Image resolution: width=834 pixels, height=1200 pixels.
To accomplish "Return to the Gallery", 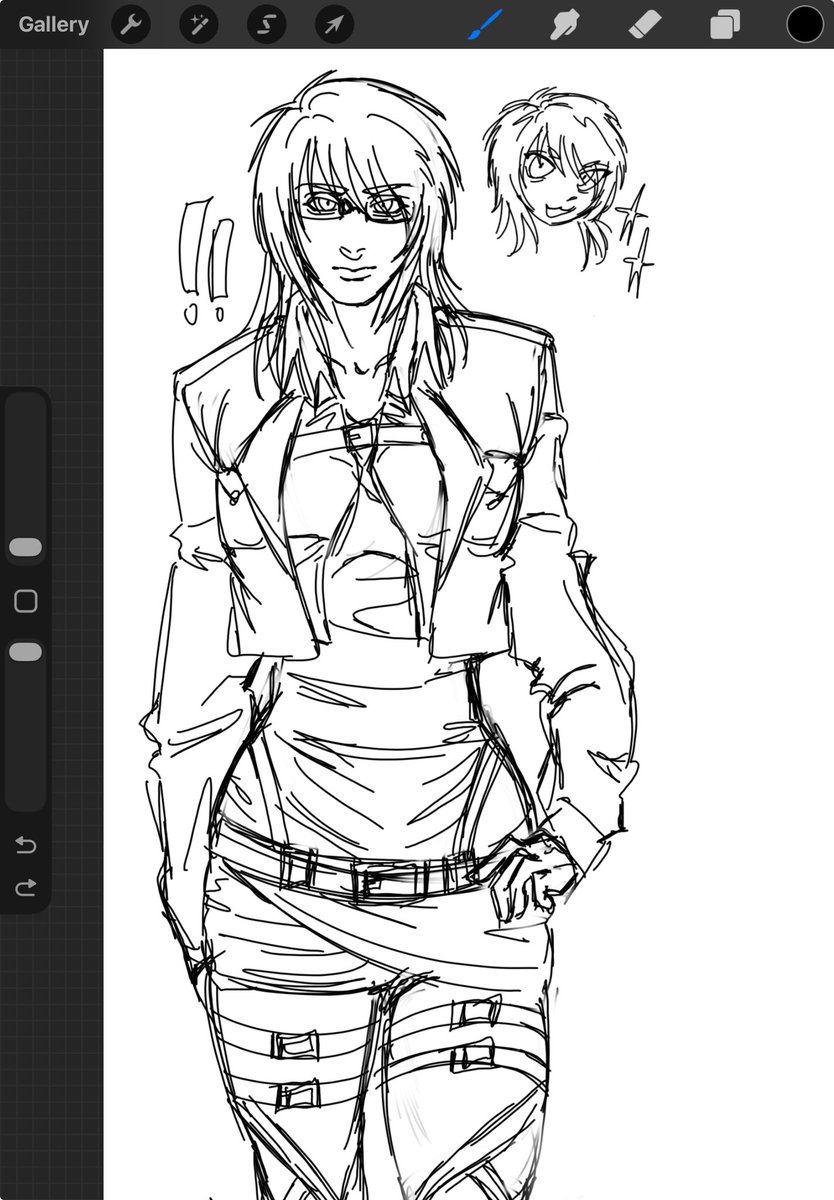I will point(53,24).
